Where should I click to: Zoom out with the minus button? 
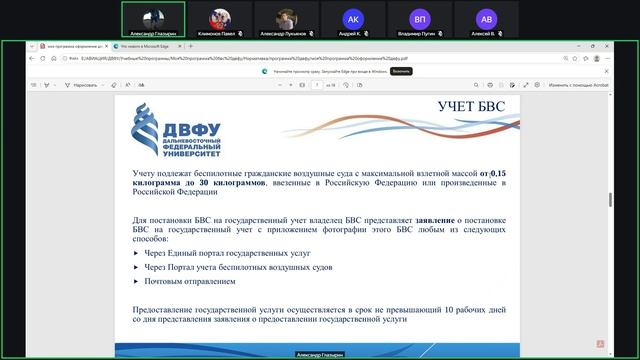[280, 85]
